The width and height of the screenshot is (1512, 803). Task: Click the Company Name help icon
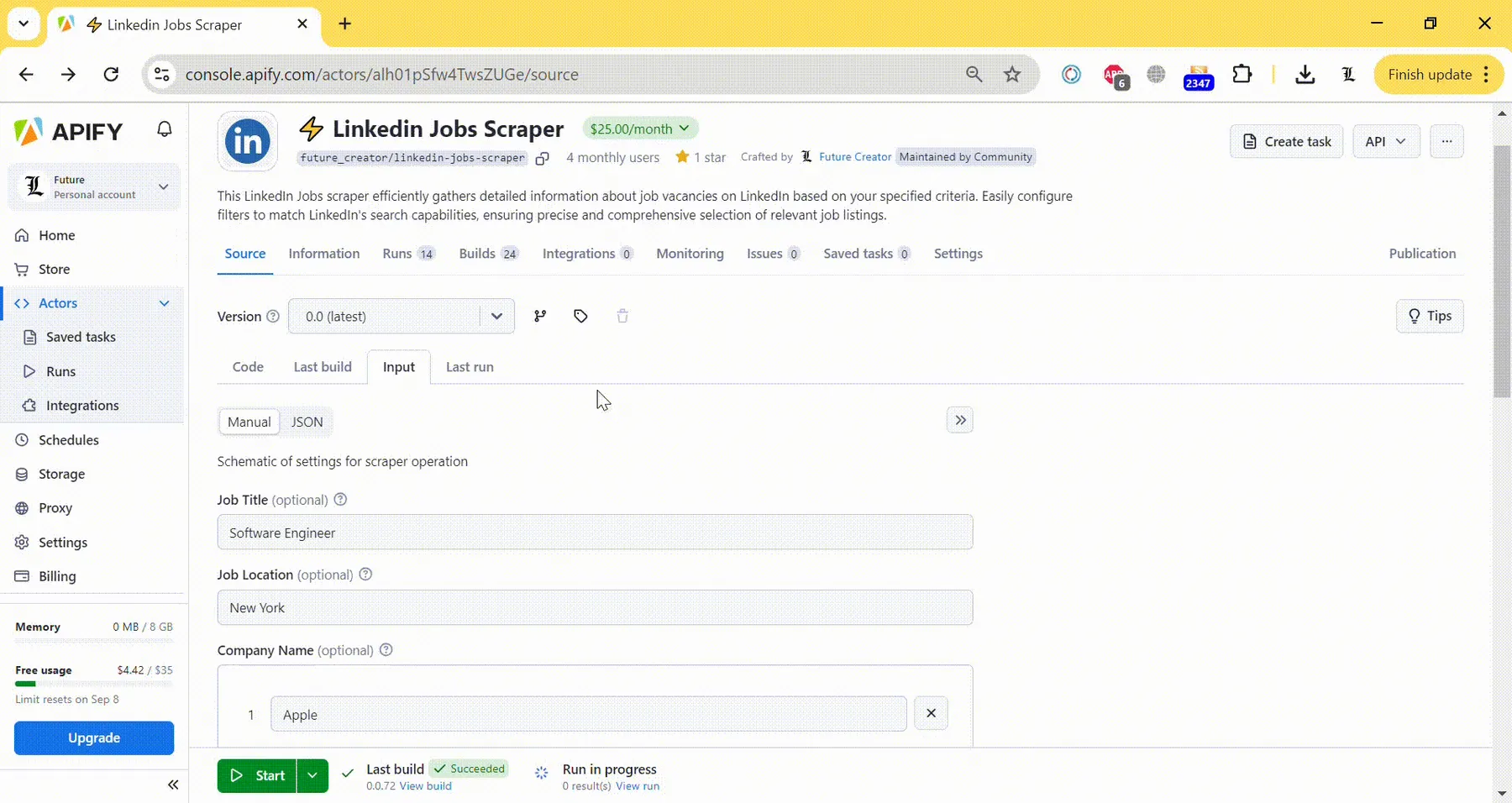386,650
